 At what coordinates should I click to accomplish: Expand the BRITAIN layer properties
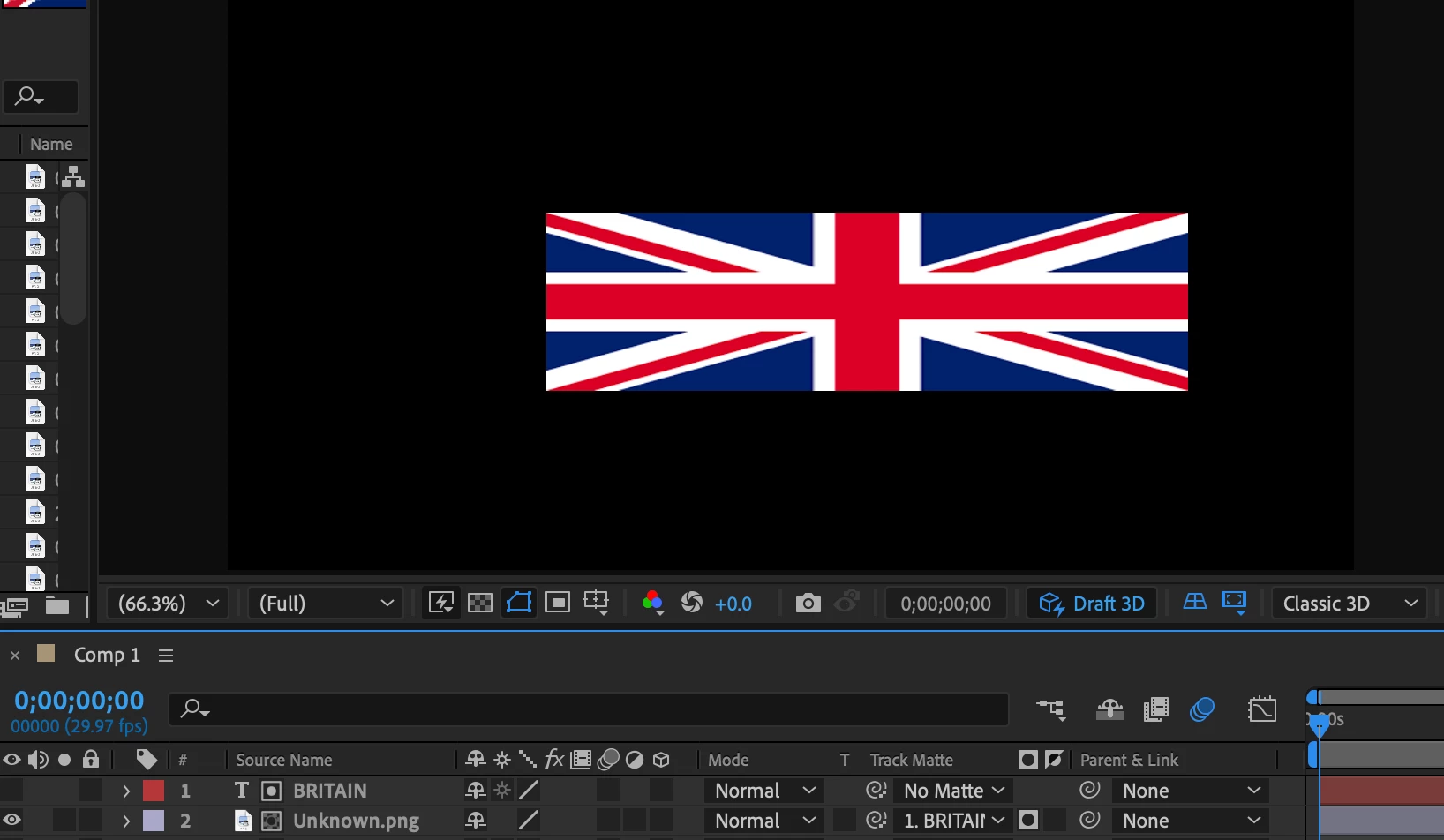[x=126, y=791]
